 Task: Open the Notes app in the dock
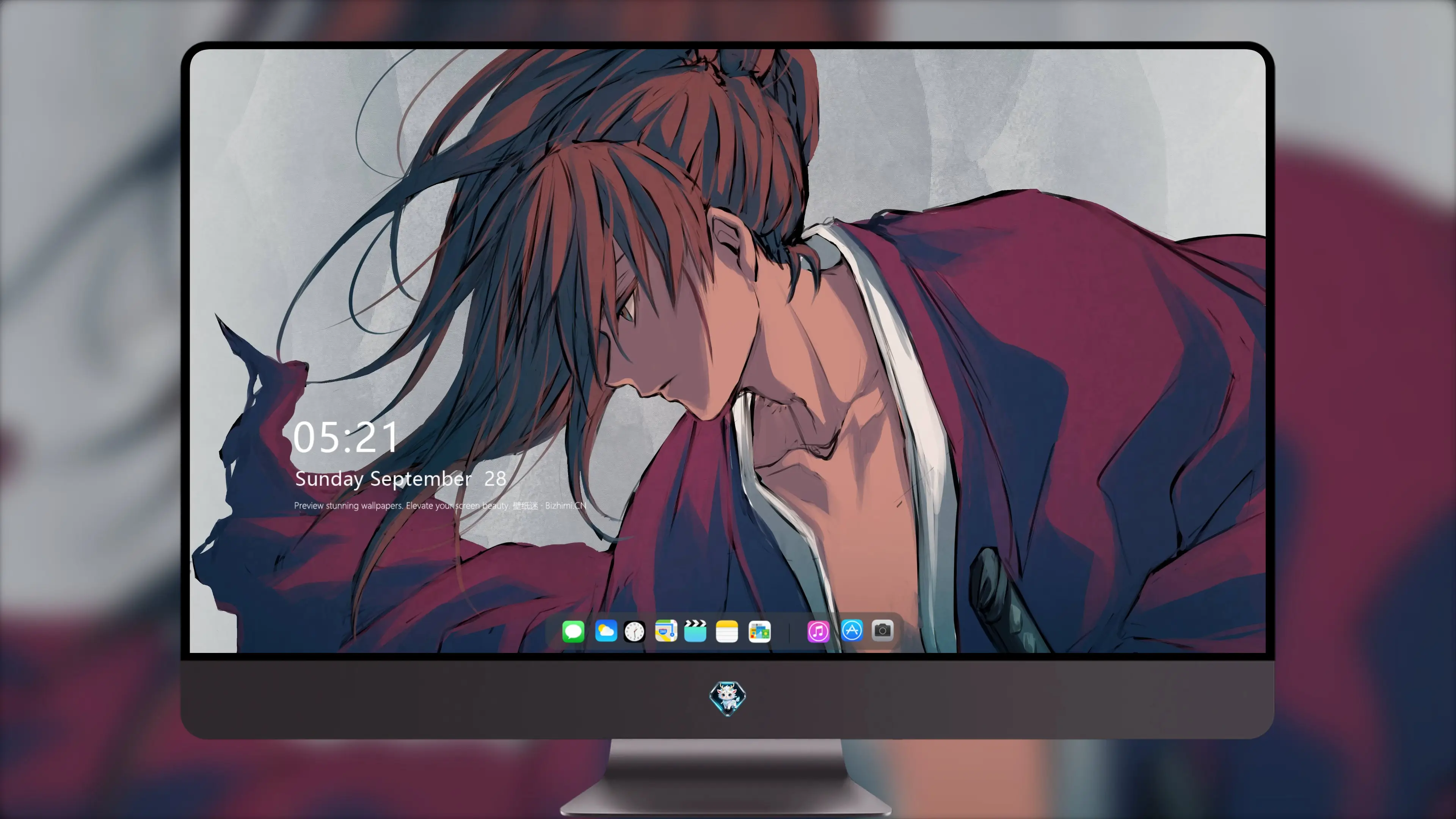point(727,631)
